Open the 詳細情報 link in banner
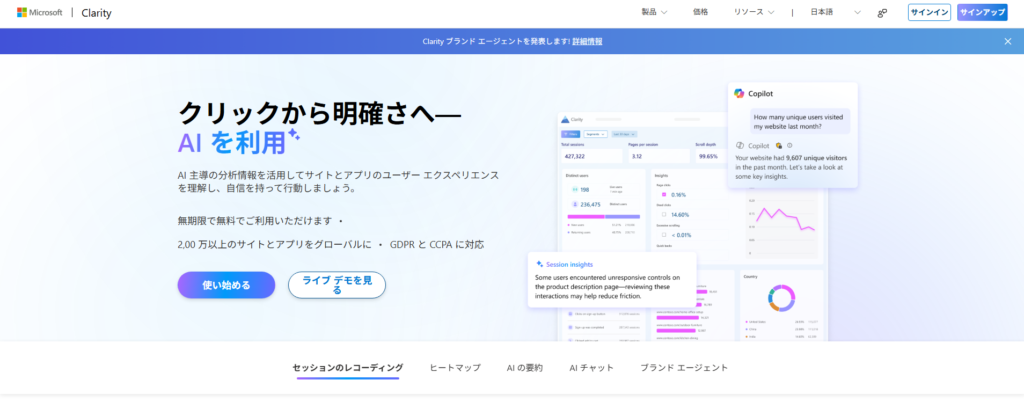This screenshot has width=1024, height=409. click(587, 41)
